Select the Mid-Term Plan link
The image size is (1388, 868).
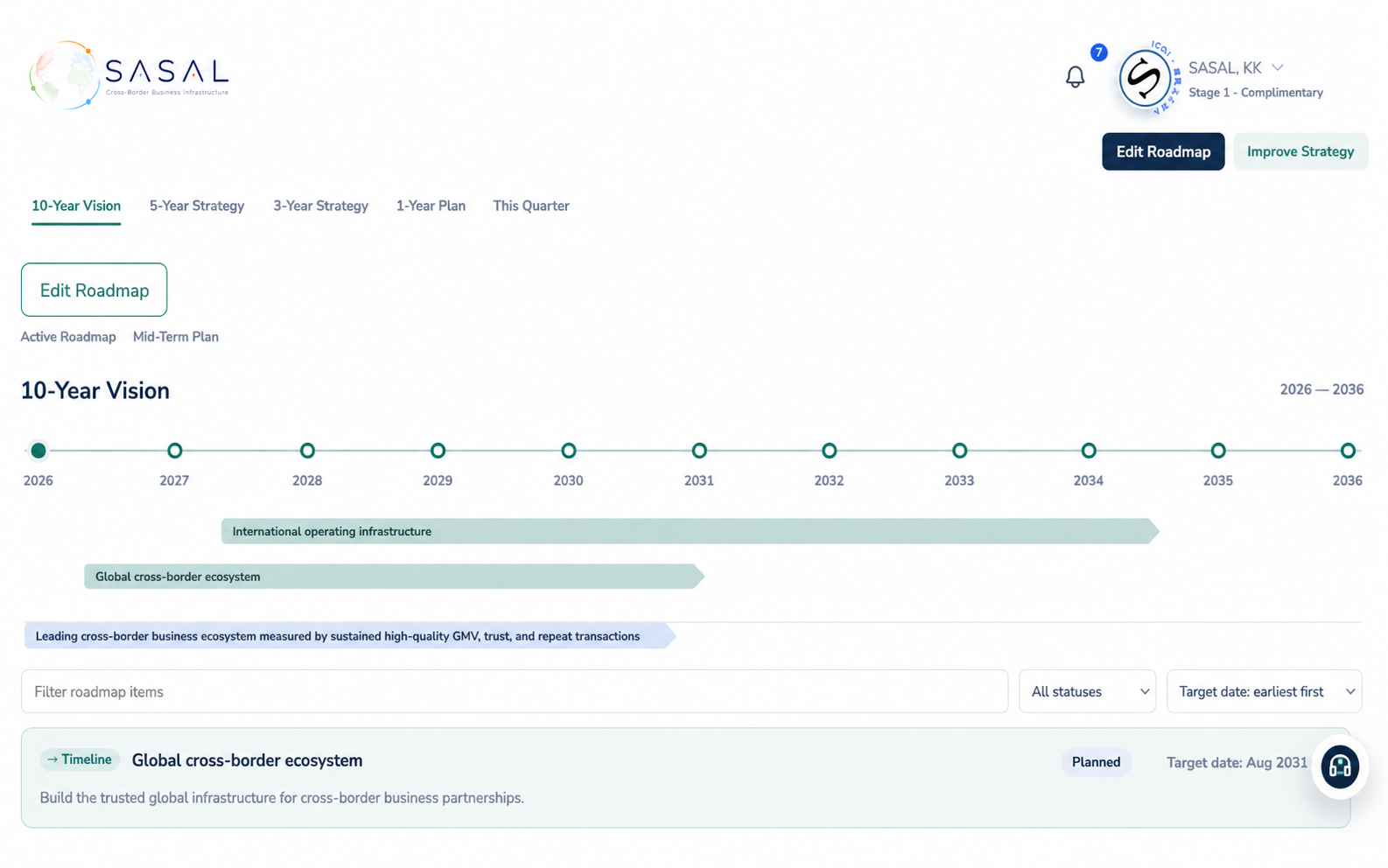tap(176, 337)
